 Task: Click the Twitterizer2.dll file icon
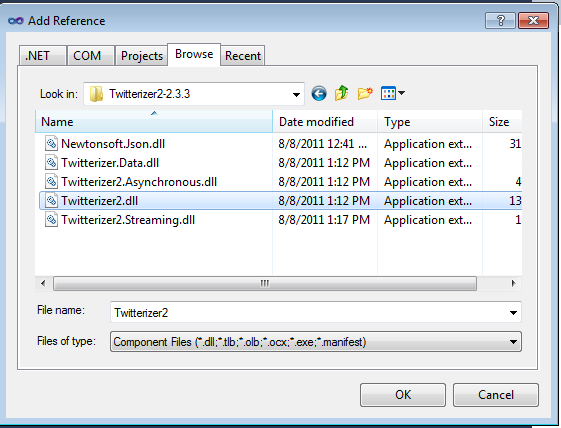pos(51,200)
